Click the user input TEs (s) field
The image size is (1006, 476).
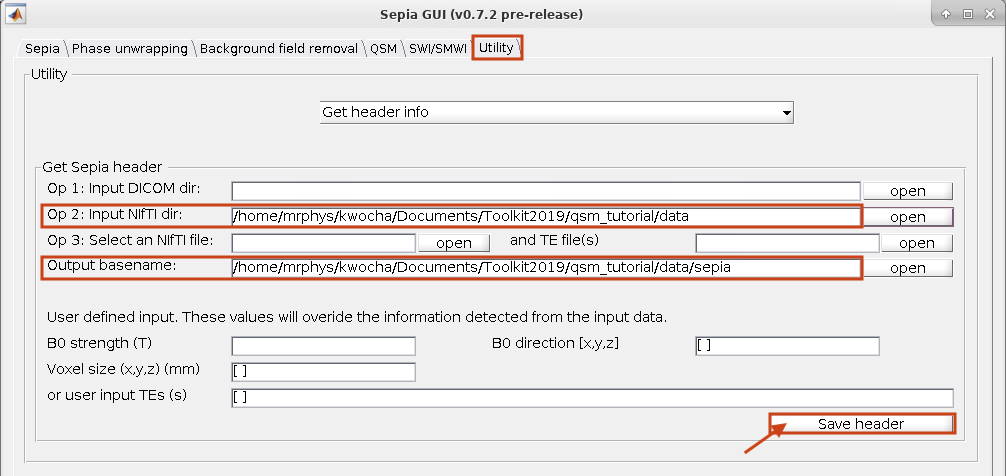[592, 398]
